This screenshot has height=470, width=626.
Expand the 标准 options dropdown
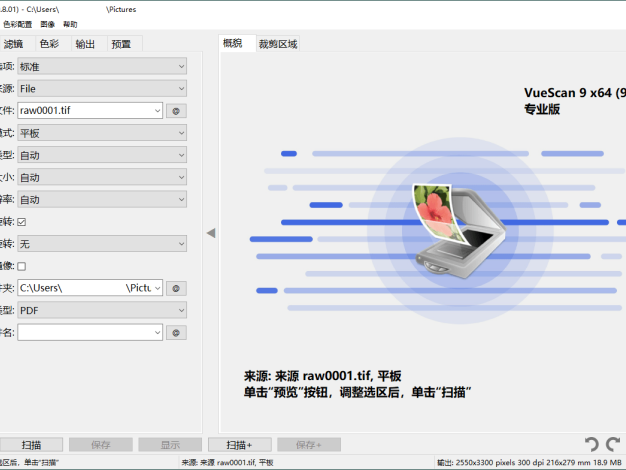point(102,66)
